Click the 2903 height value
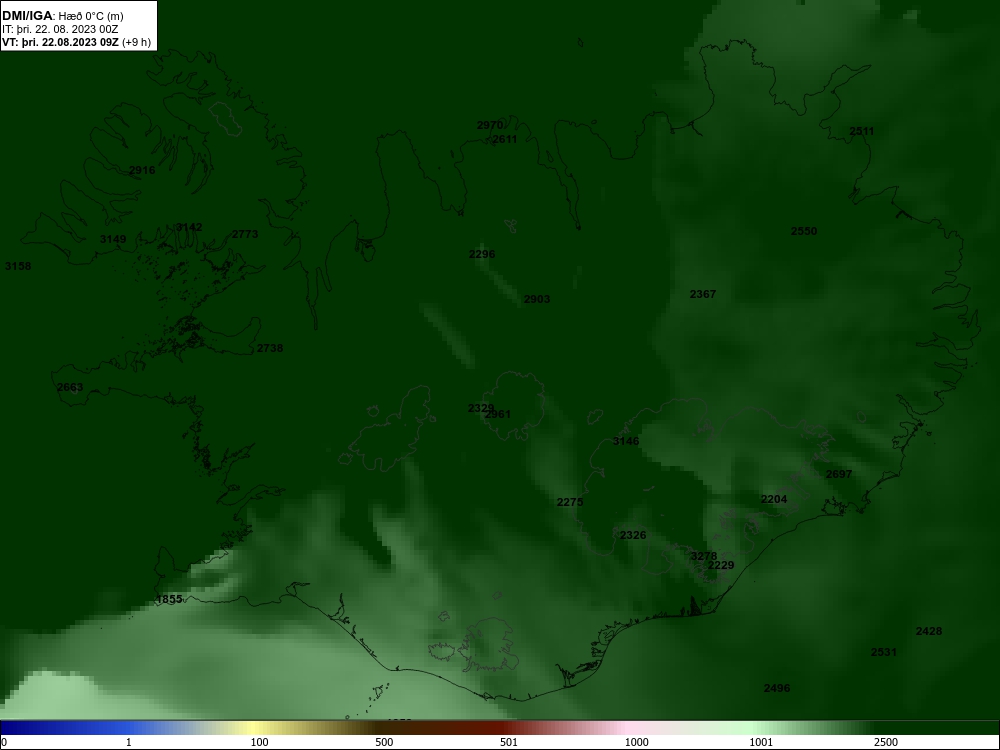The width and height of the screenshot is (1000, 750). (536, 299)
